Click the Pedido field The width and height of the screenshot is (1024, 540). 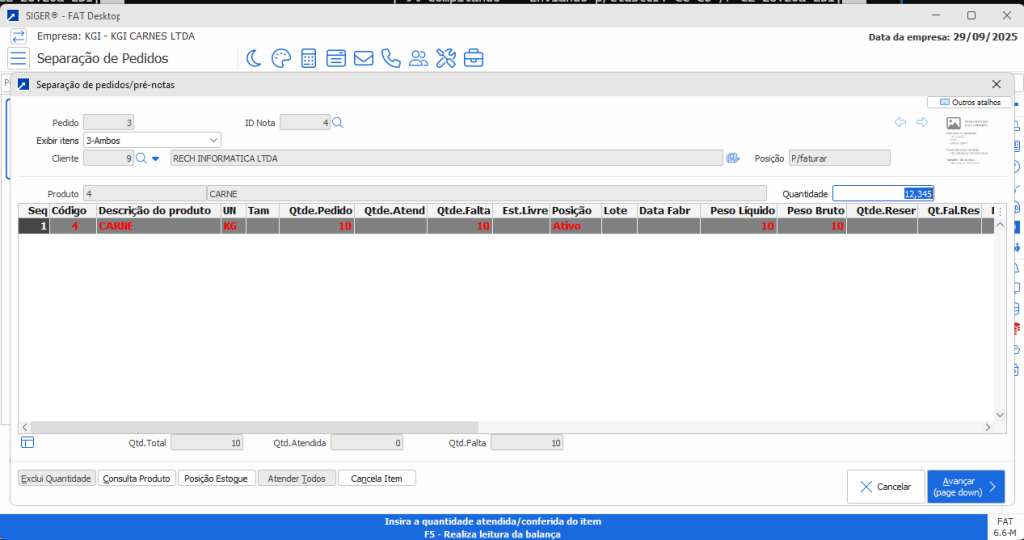(108, 122)
